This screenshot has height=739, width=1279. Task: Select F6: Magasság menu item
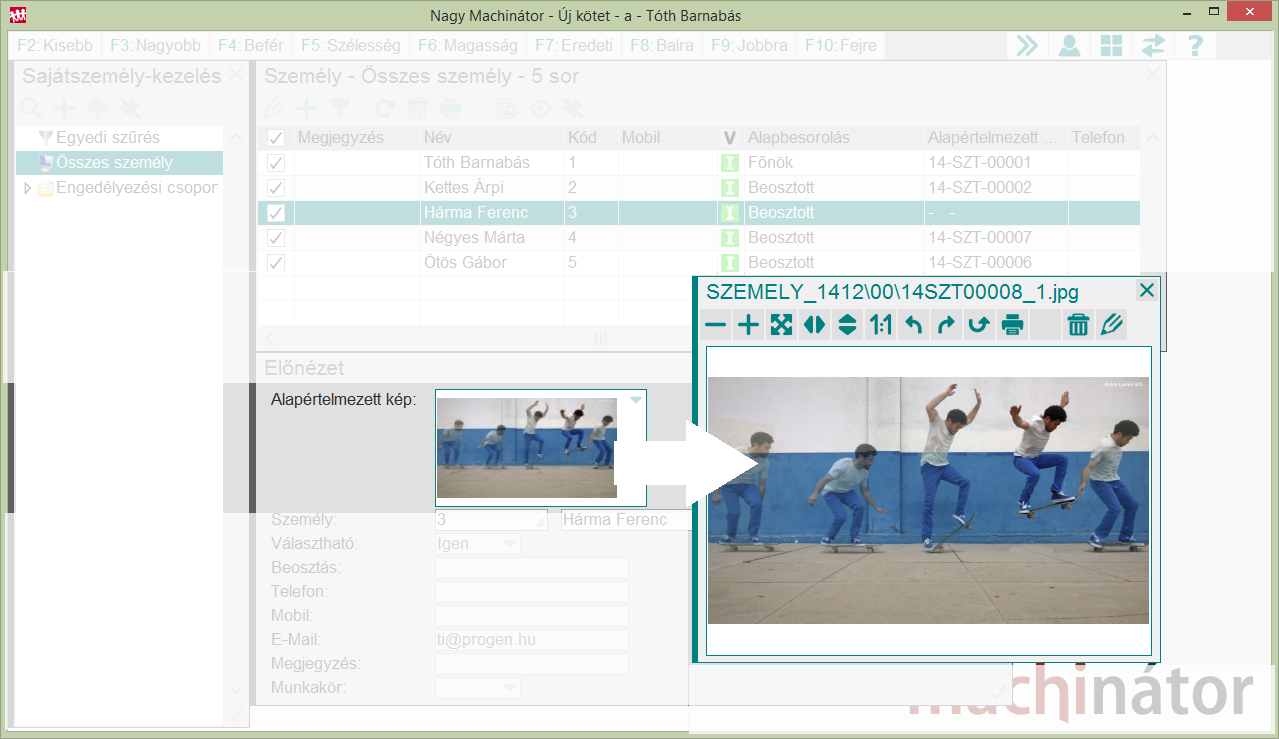(x=468, y=45)
